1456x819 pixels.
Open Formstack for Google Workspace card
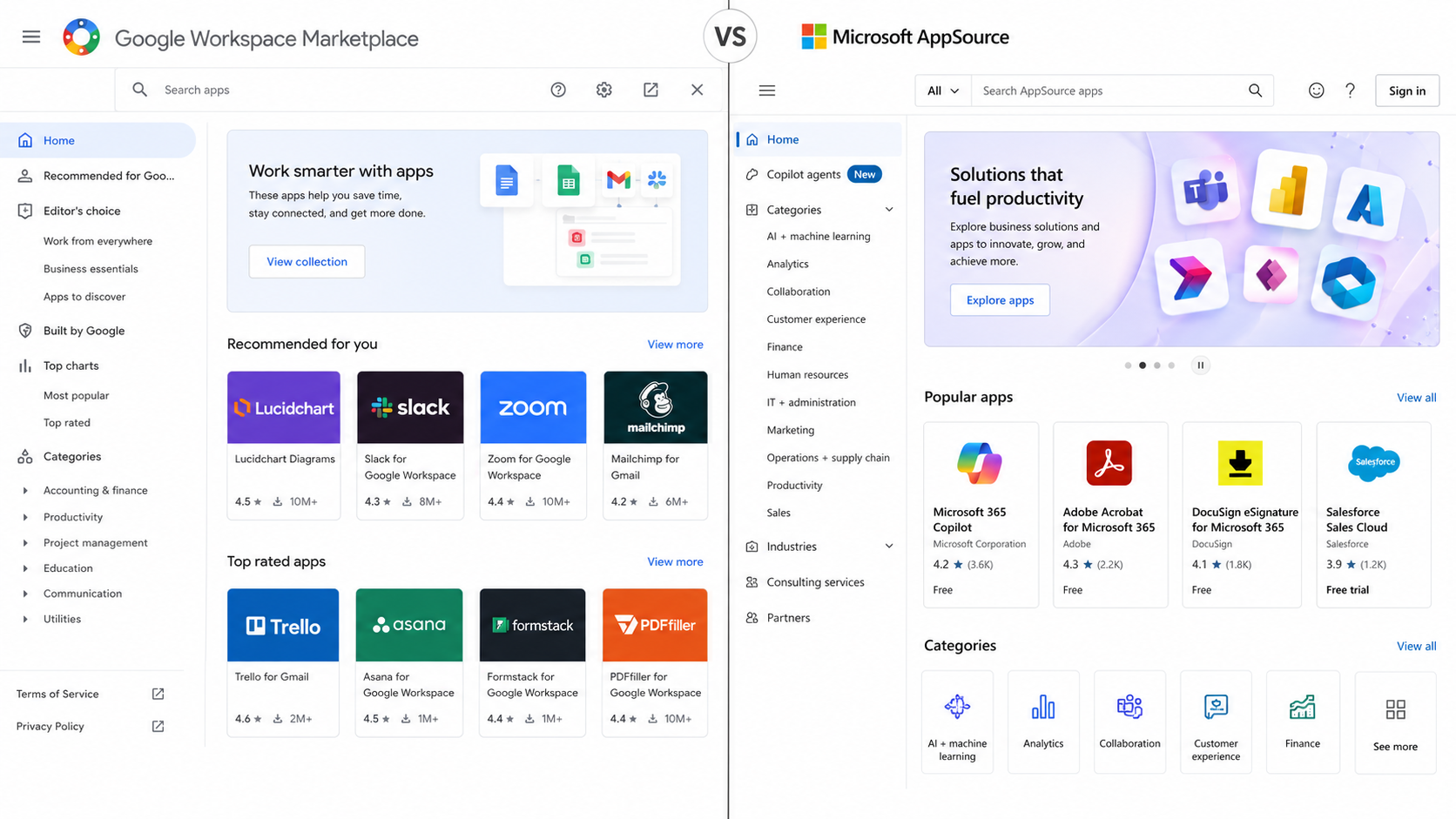533,662
